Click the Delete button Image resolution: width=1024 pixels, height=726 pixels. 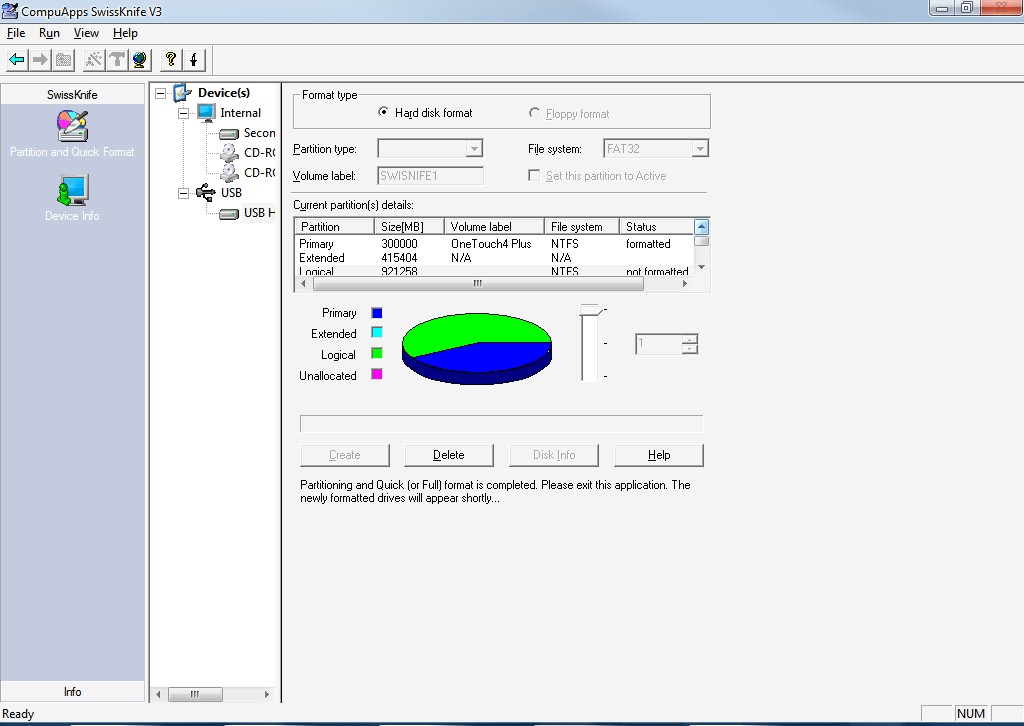tap(448, 455)
